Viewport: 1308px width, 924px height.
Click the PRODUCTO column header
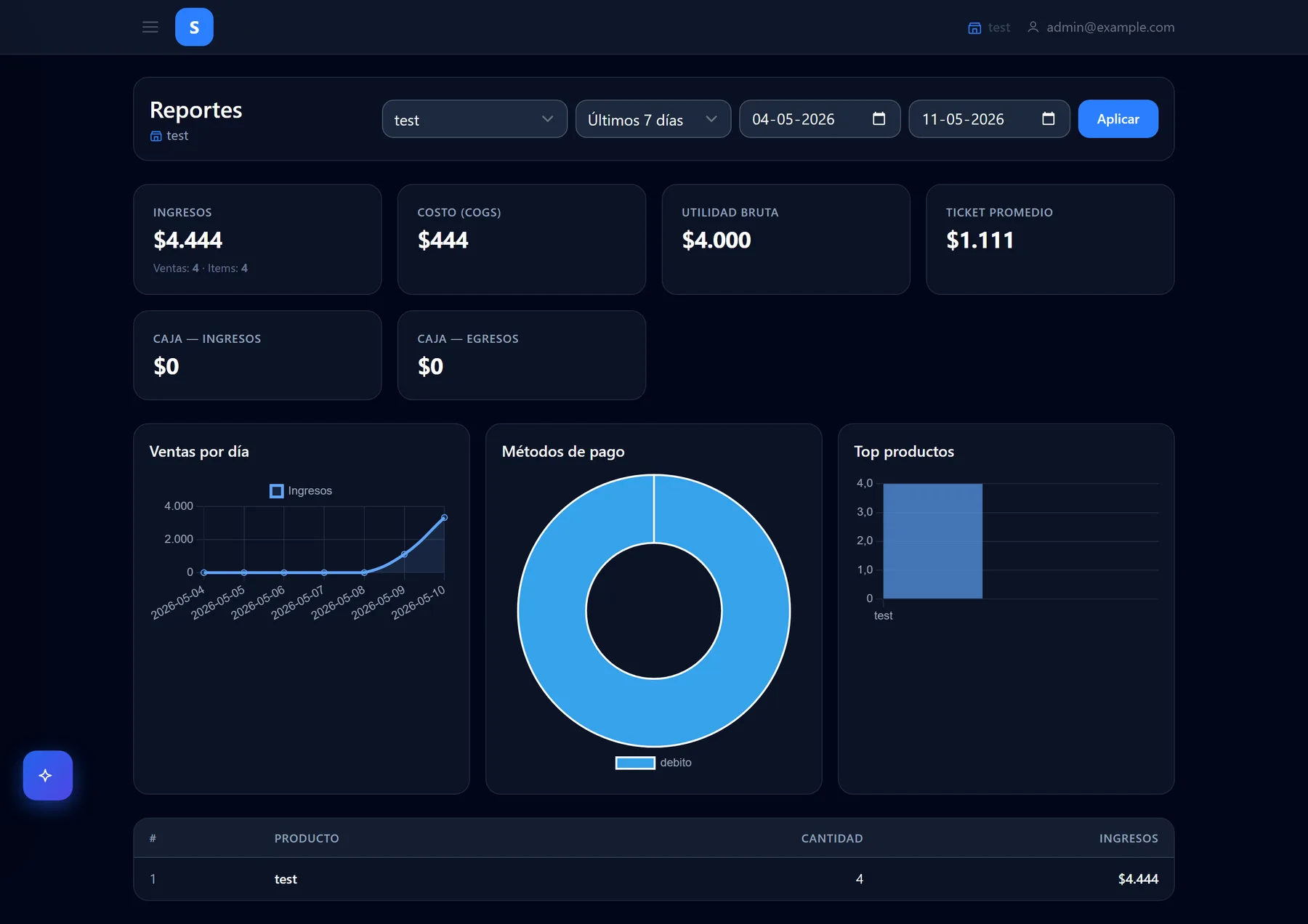307,838
